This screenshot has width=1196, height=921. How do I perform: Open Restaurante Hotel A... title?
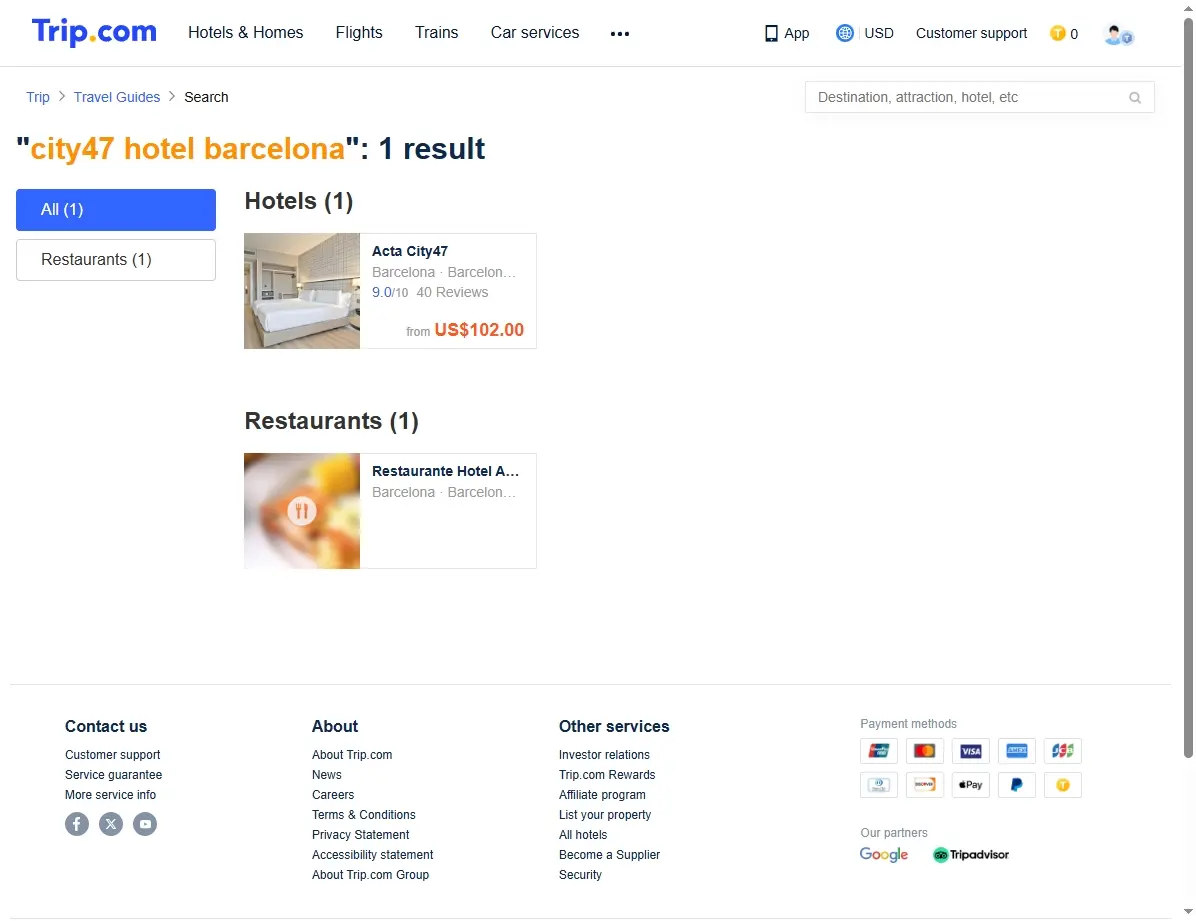click(x=445, y=472)
